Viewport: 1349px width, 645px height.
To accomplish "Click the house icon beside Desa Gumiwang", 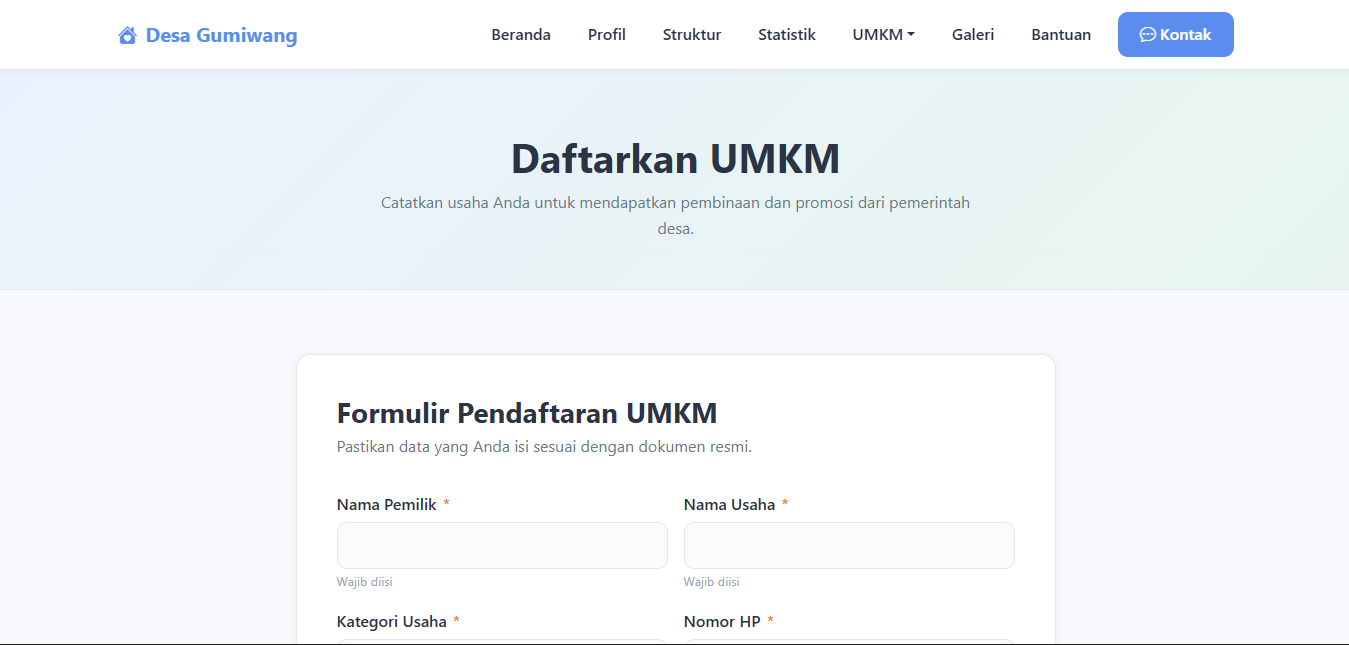I will [127, 36].
